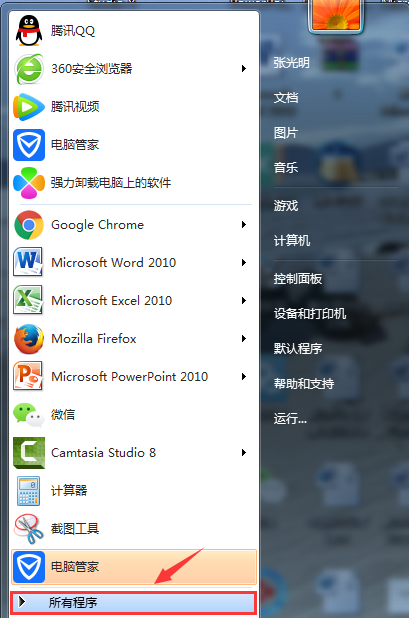The image size is (409, 618).
Task: Click the Google Chrome text label
Action: (x=98, y=225)
